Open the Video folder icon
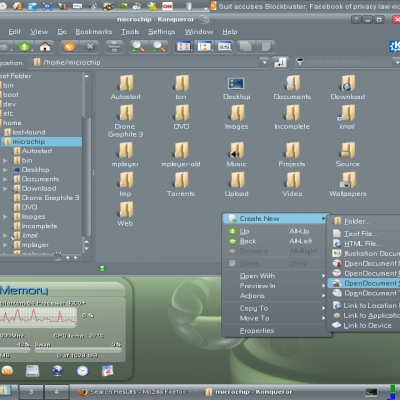Image resolution: width=400 pixels, height=400 pixels. (292, 184)
